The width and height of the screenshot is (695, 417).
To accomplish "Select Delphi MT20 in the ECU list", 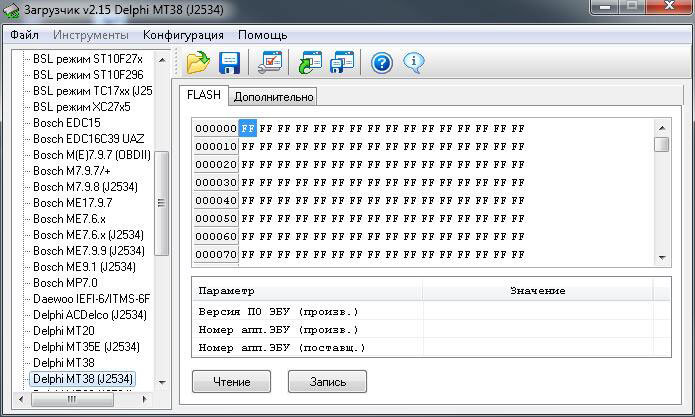I will [x=63, y=331].
